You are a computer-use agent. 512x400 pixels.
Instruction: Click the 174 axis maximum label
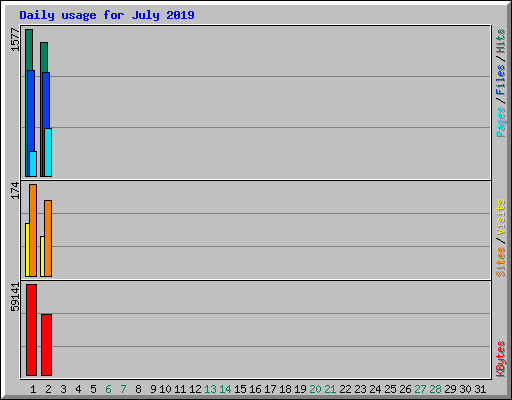[x=15, y=190]
